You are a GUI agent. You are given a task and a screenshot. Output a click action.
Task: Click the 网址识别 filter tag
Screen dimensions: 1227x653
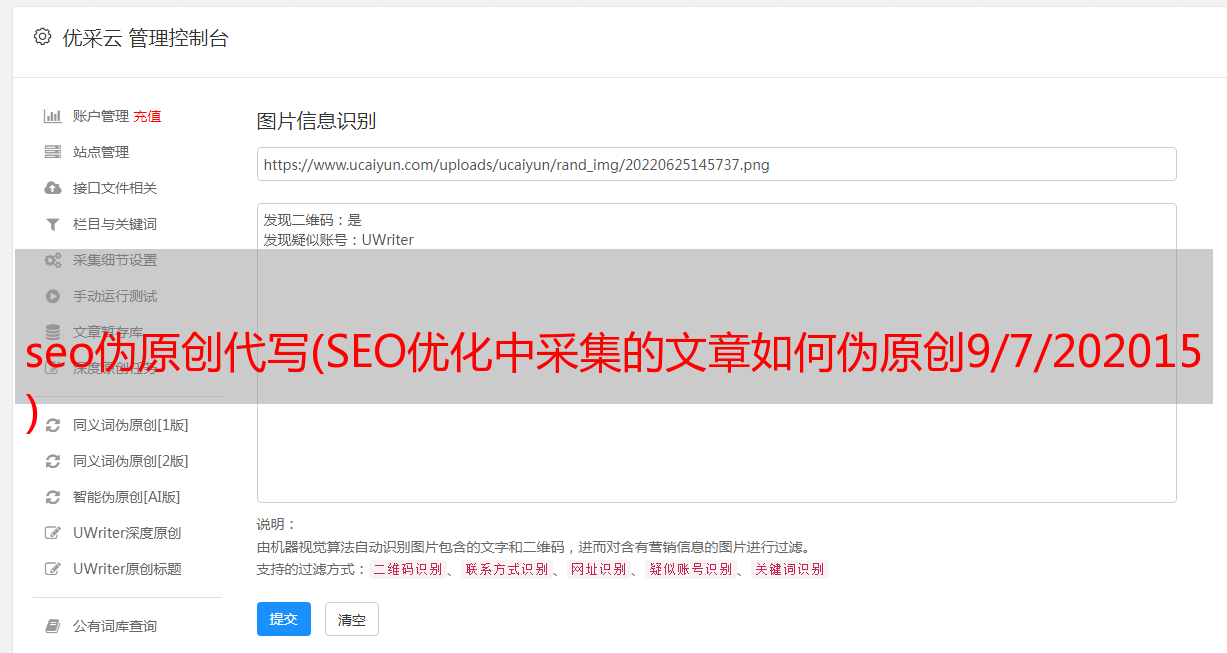click(x=599, y=569)
